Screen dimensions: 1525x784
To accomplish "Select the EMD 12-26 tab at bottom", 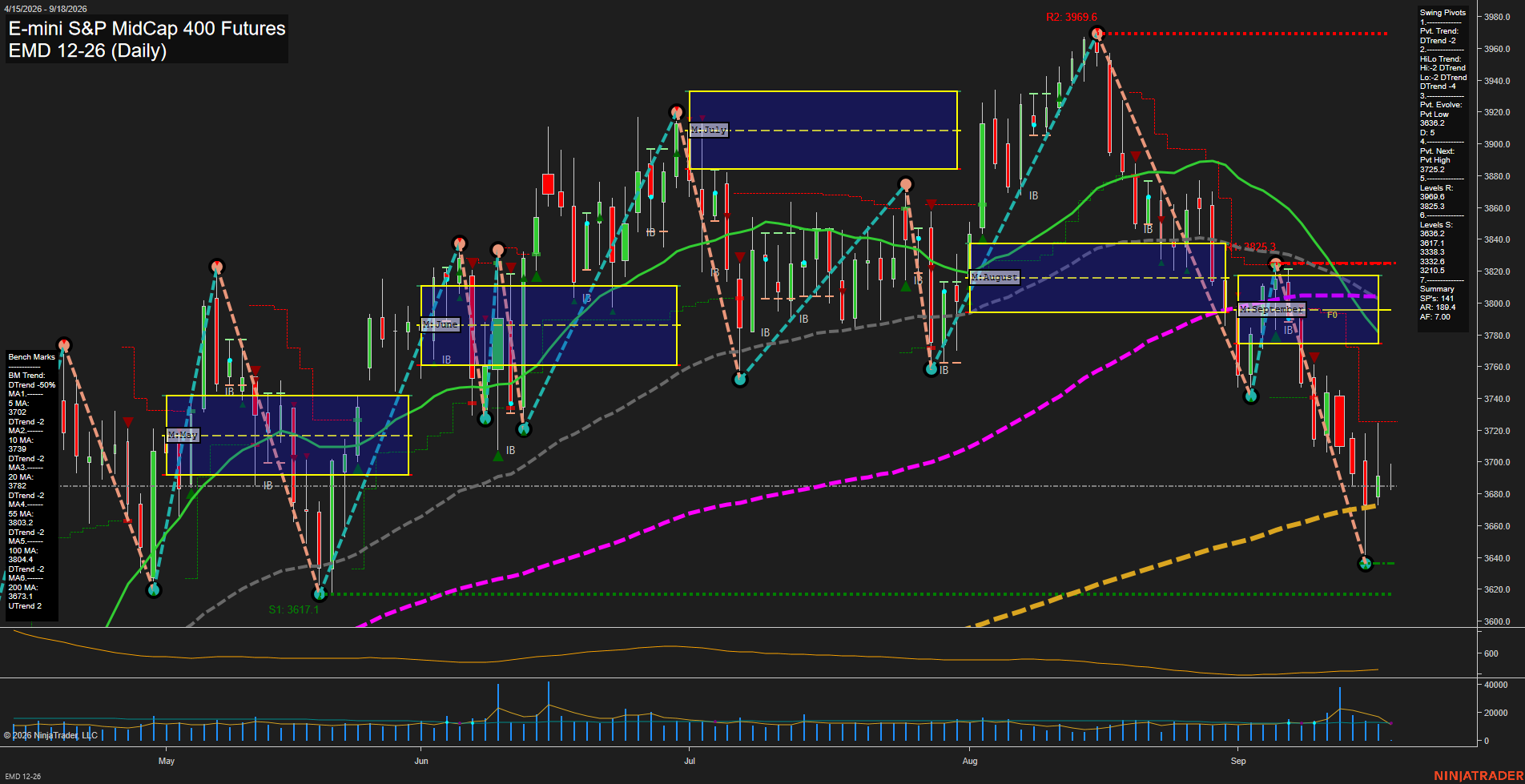I will coord(22,776).
